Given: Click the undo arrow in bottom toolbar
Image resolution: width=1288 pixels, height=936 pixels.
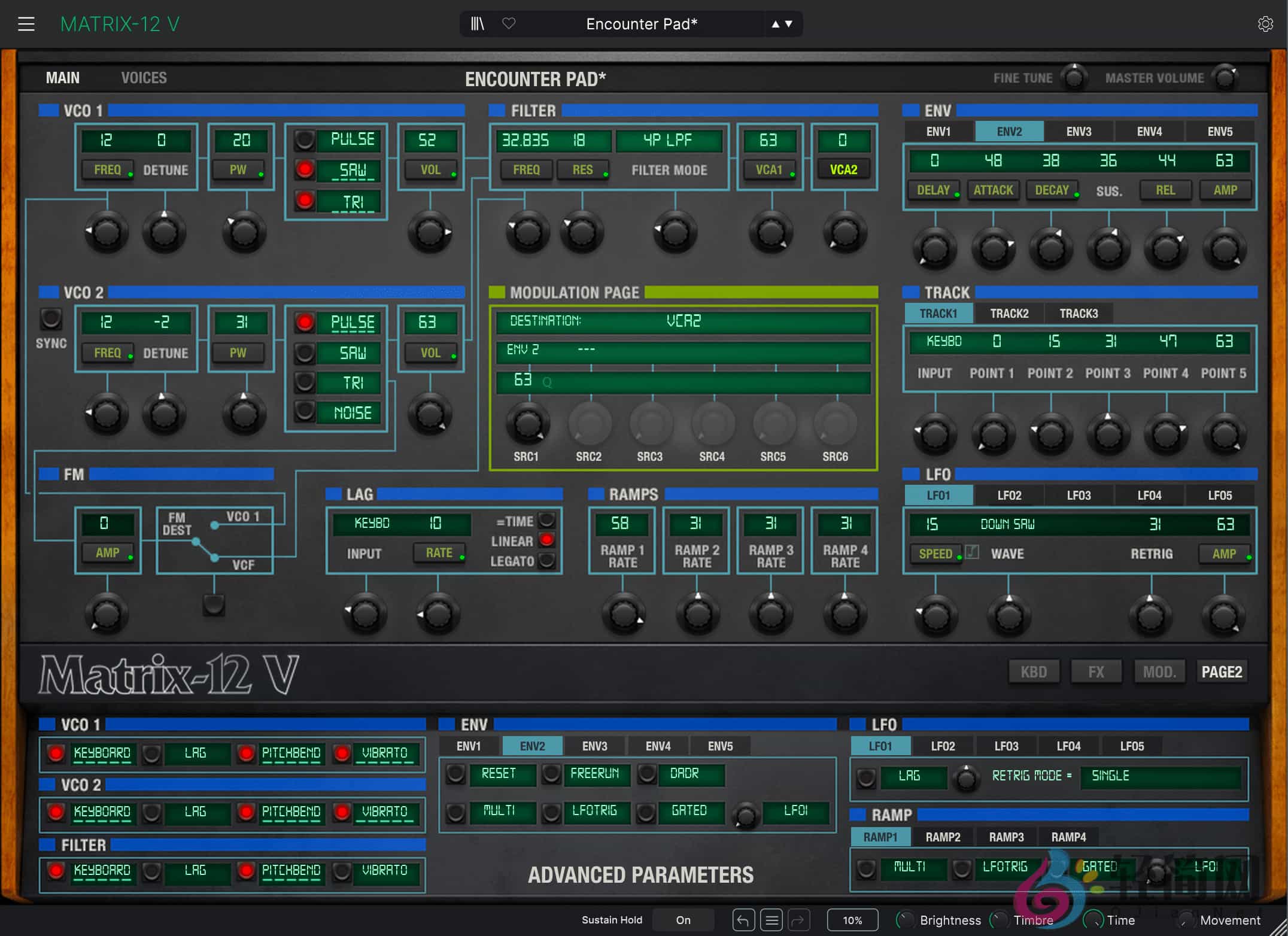Looking at the screenshot, I should pyautogui.click(x=743, y=920).
